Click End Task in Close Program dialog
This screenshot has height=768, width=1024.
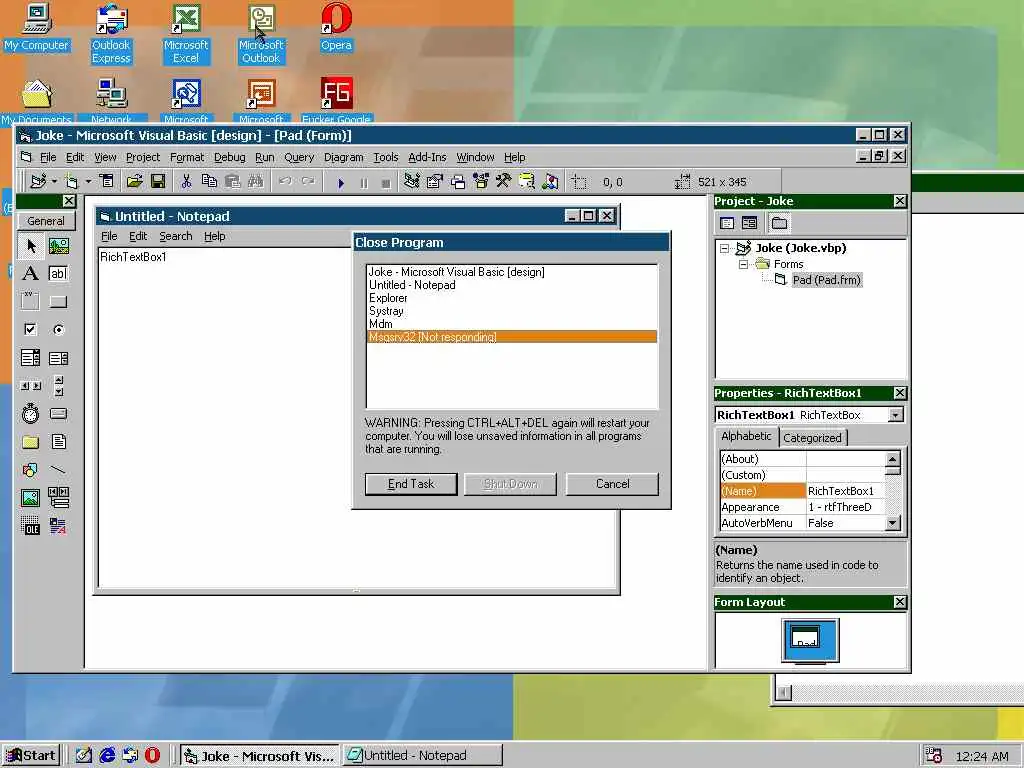411,484
